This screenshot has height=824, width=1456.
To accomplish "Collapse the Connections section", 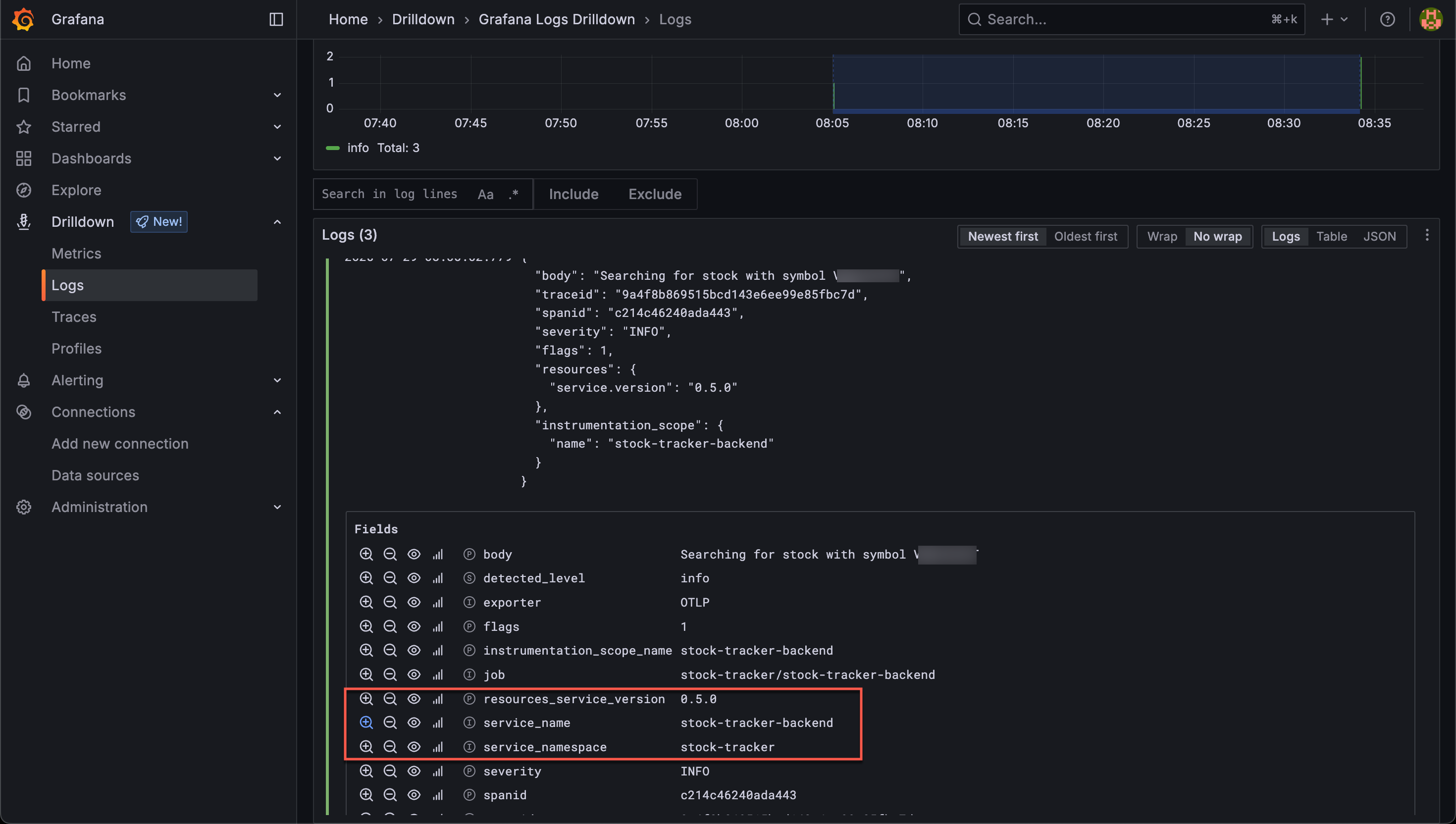I will pyautogui.click(x=277, y=412).
